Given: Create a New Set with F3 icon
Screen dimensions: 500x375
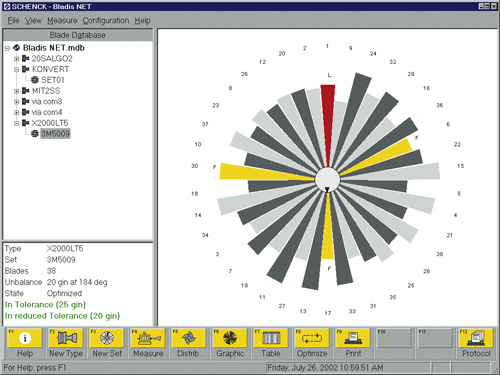Looking at the screenshot, I should point(107,338).
